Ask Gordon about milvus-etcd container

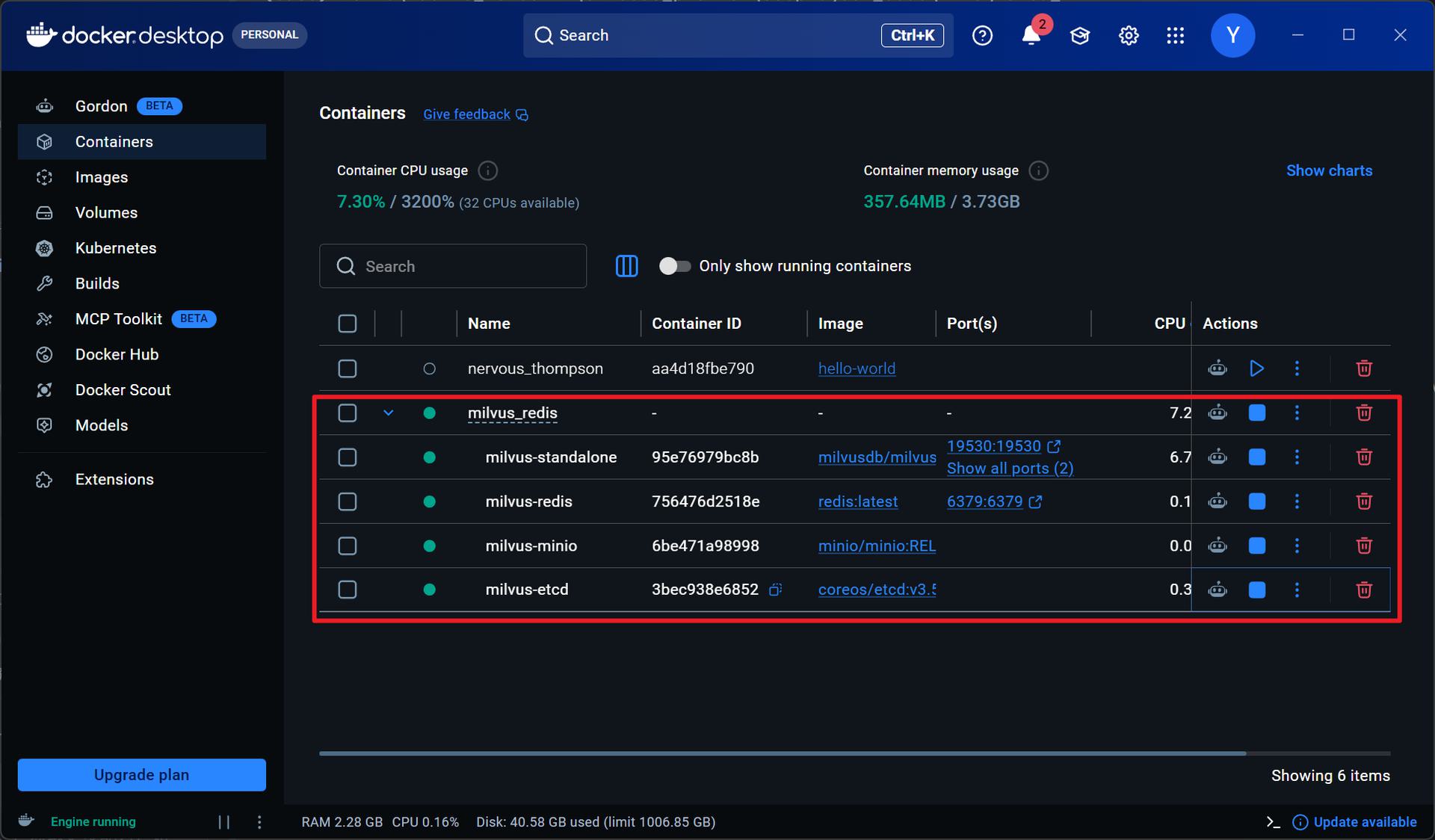(x=1218, y=590)
